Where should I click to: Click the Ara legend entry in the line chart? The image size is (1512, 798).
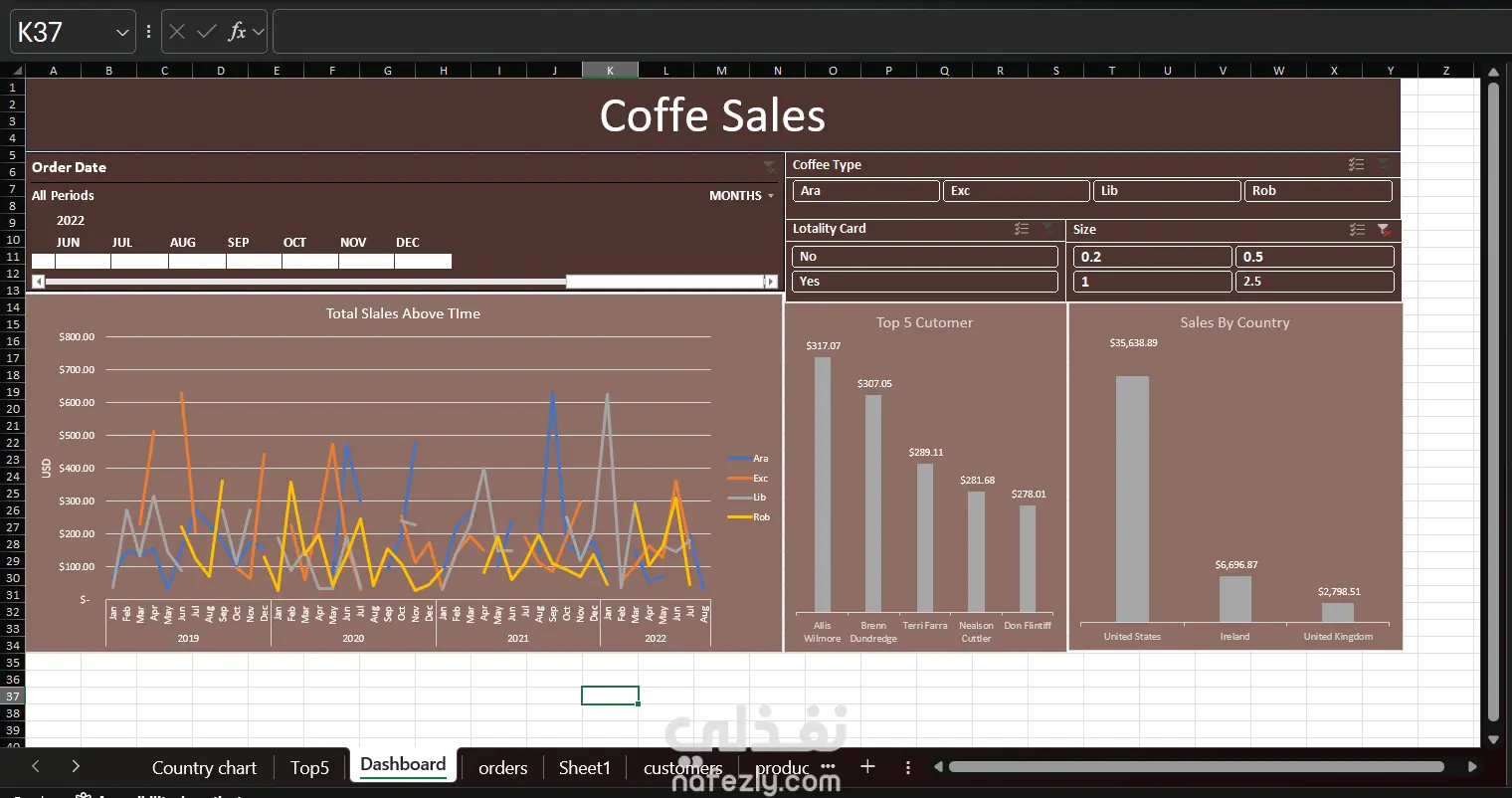tap(748, 459)
